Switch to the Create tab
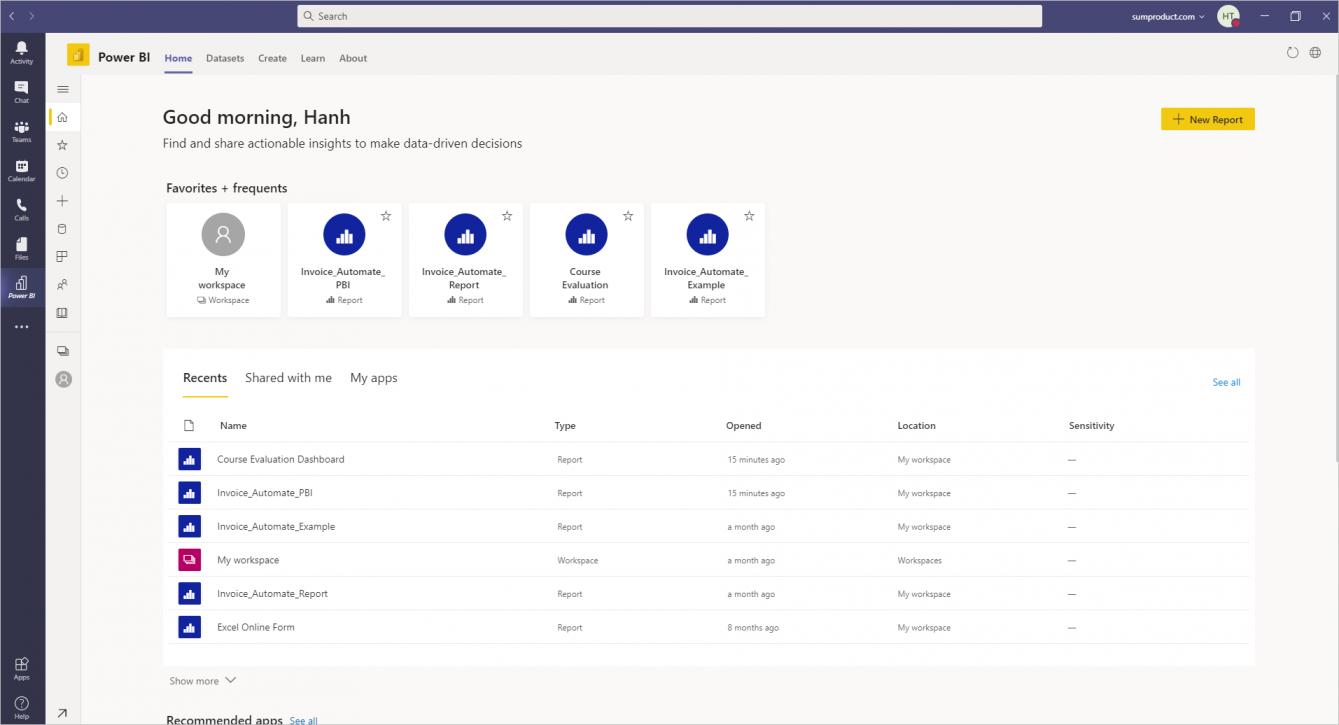The image size is (1339, 725). pos(272,58)
